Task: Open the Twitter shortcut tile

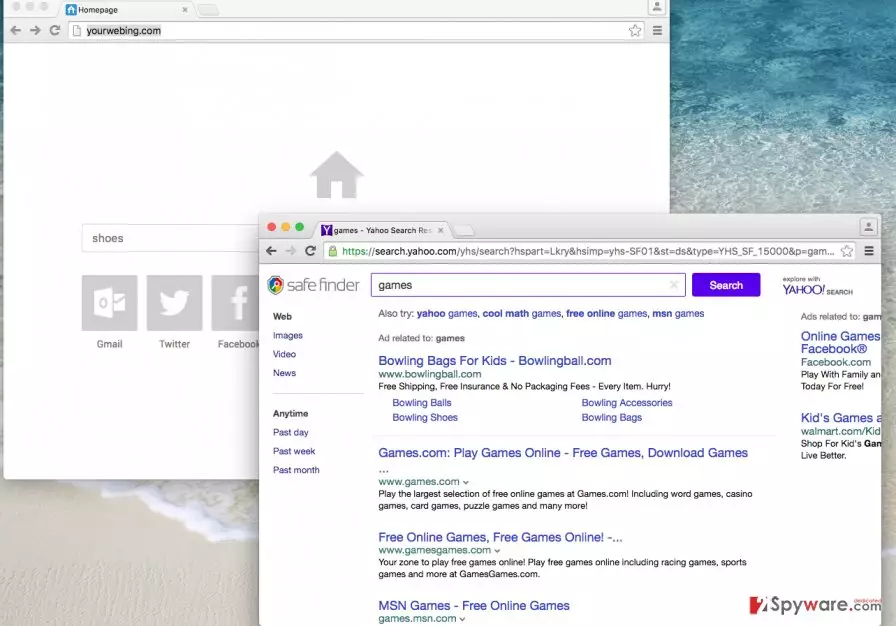Action: click(x=174, y=303)
